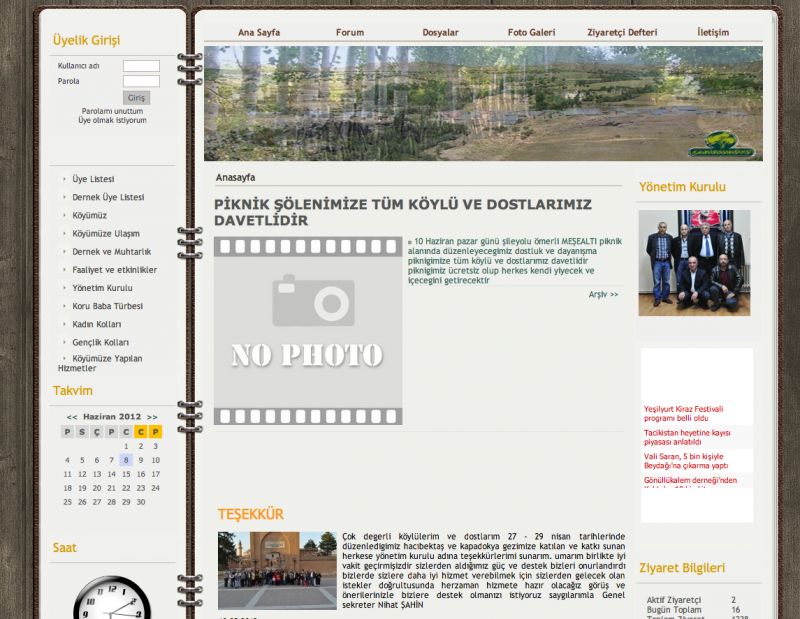The height and width of the screenshot is (619, 800).
Task: Open Faaliyet ve etkinlikler link
Action: [114, 270]
